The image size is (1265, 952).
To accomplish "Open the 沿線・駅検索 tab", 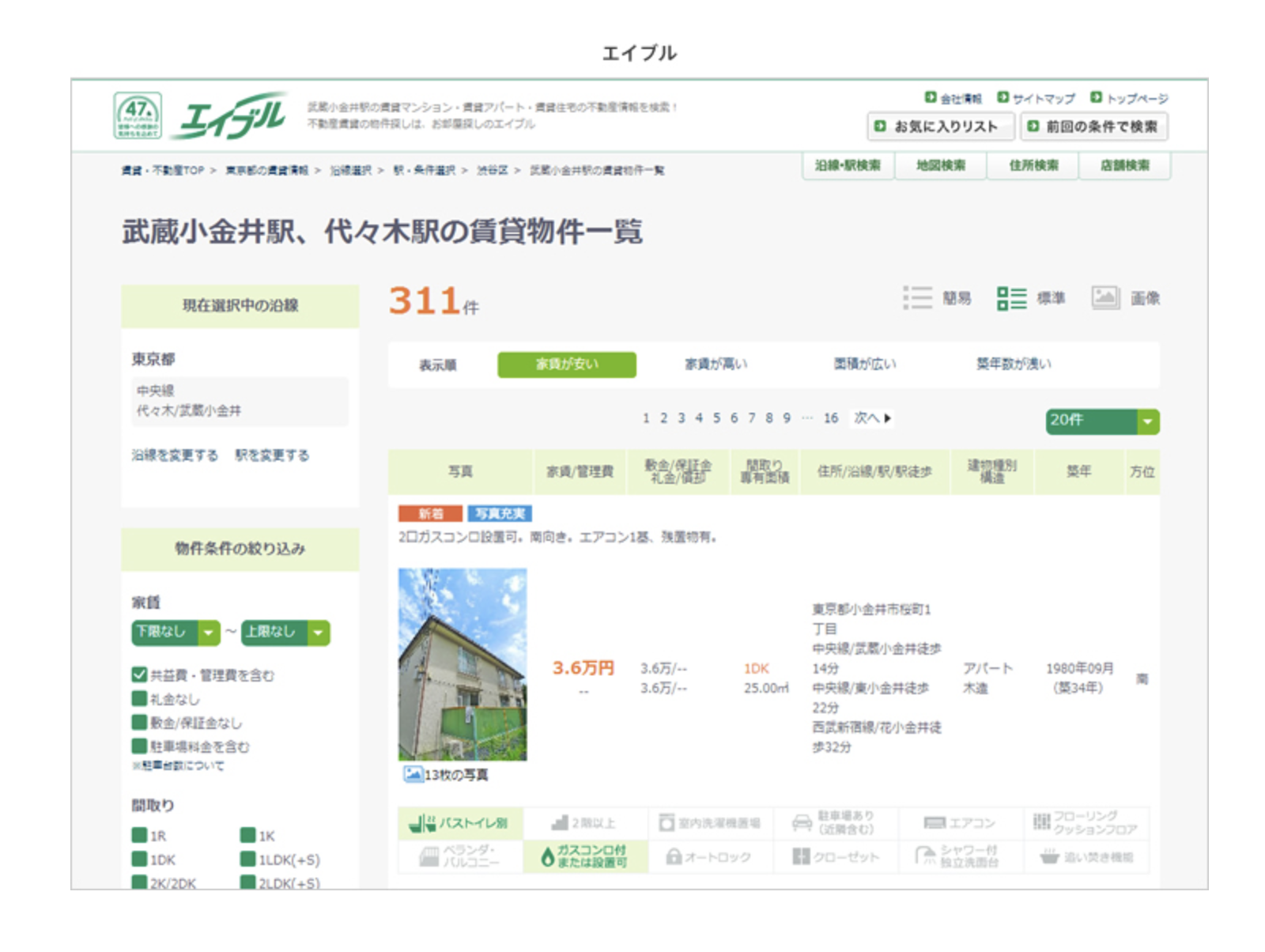I will pos(848,165).
